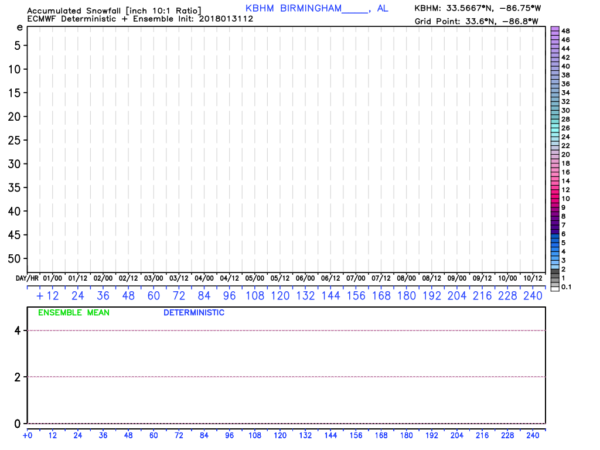Screen dimensions: 600x450
Task: Click the '+0' hour label under lower chart
Action: click(x=28, y=435)
